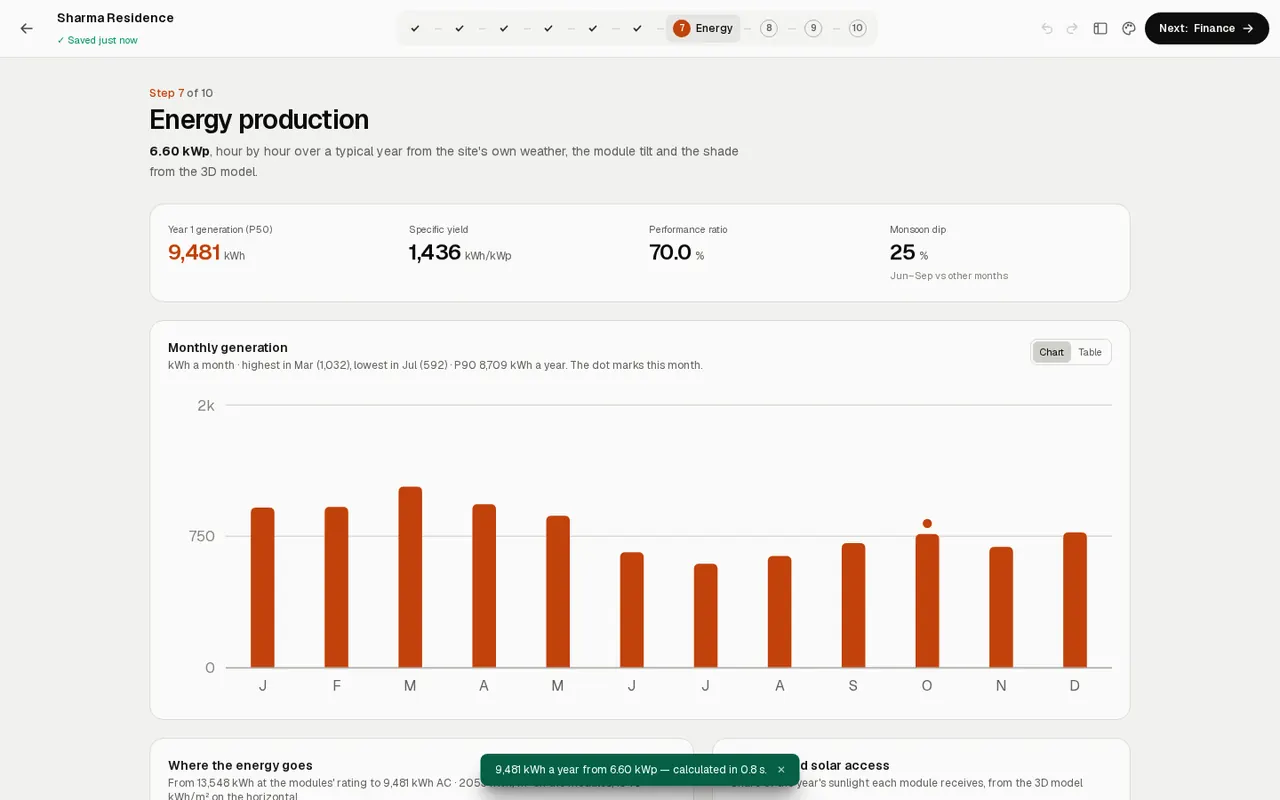Image resolution: width=1280 pixels, height=800 pixels.
Task: Click the 25 % monsoon dip value
Action: click(x=909, y=252)
